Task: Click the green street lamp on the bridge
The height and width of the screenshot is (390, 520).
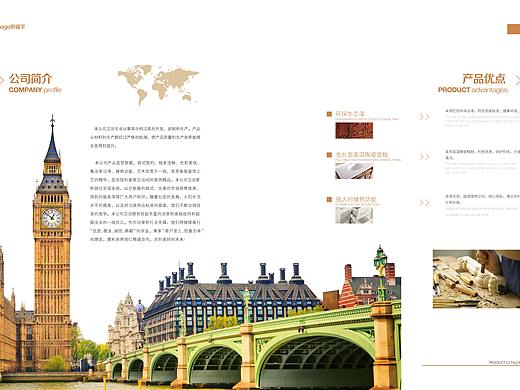Action: pyautogui.click(x=380, y=273)
